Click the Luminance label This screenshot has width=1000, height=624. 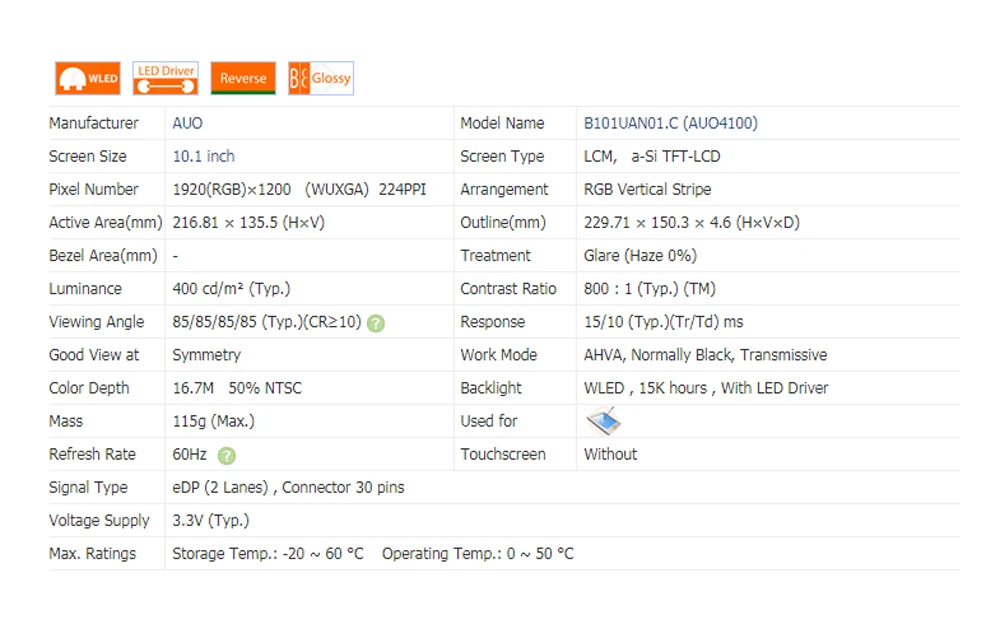coord(85,289)
